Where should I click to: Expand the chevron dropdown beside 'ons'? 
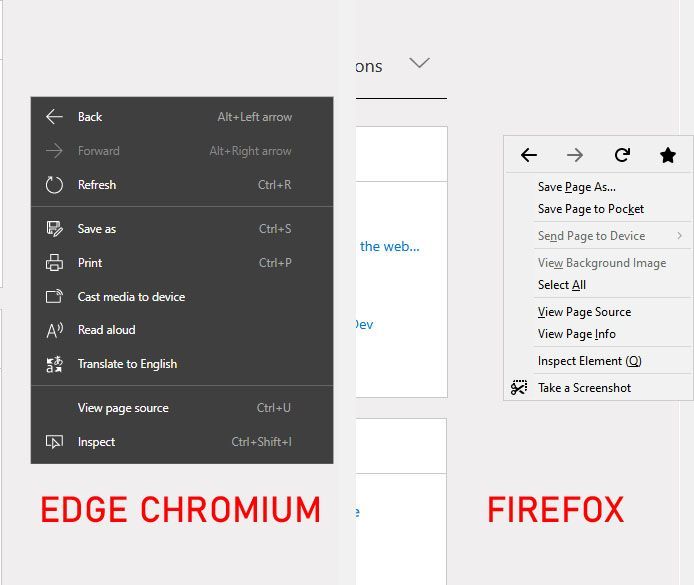[419, 63]
